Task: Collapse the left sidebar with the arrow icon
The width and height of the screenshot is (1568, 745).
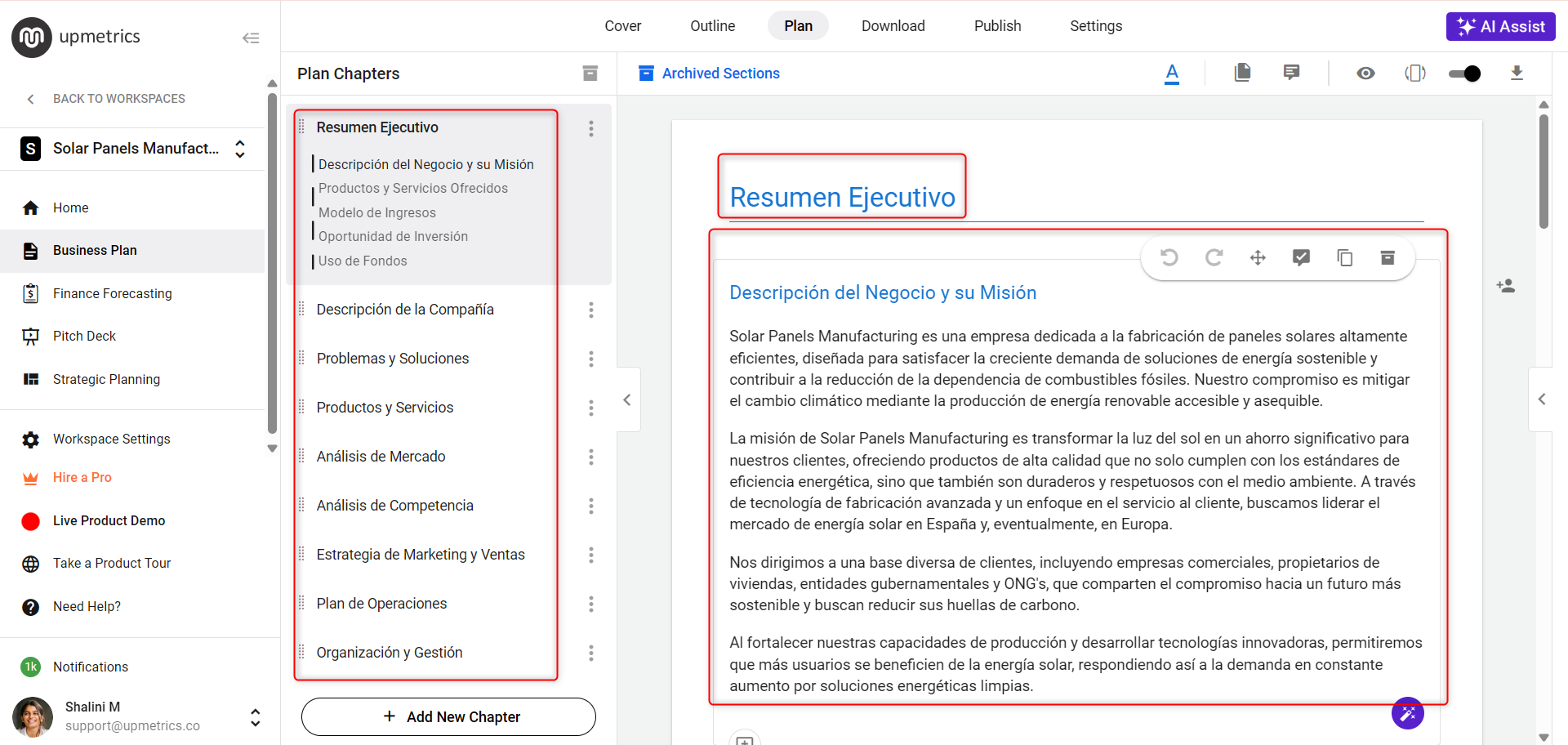Action: tap(251, 38)
